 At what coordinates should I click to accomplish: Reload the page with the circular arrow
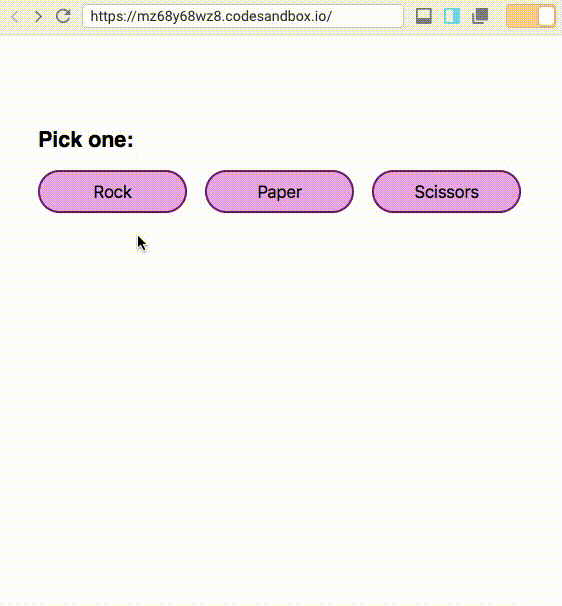(63, 16)
